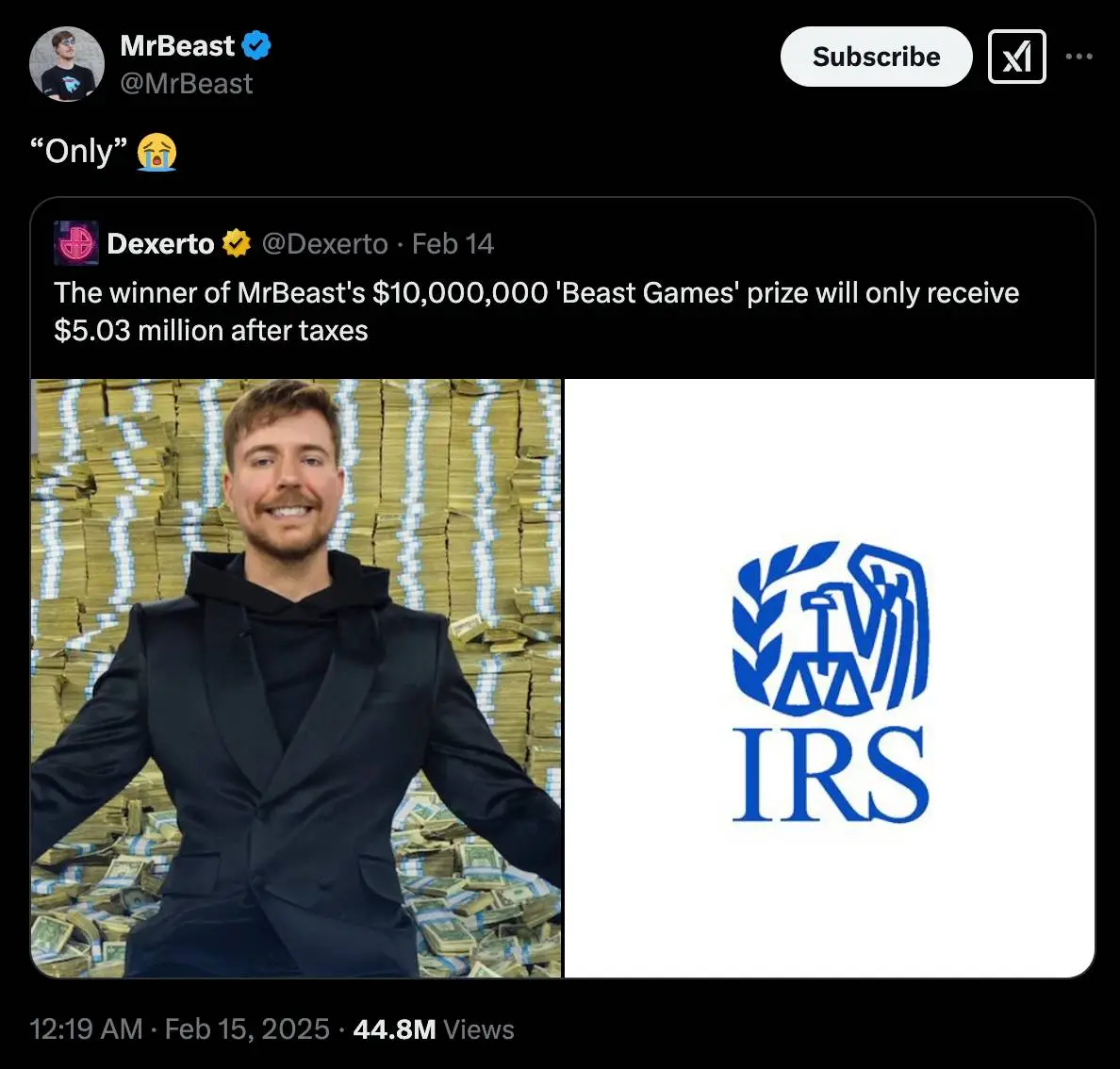Viewport: 1120px width, 1069px height.
Task: Subscribe to MrBeast
Action: (x=876, y=57)
